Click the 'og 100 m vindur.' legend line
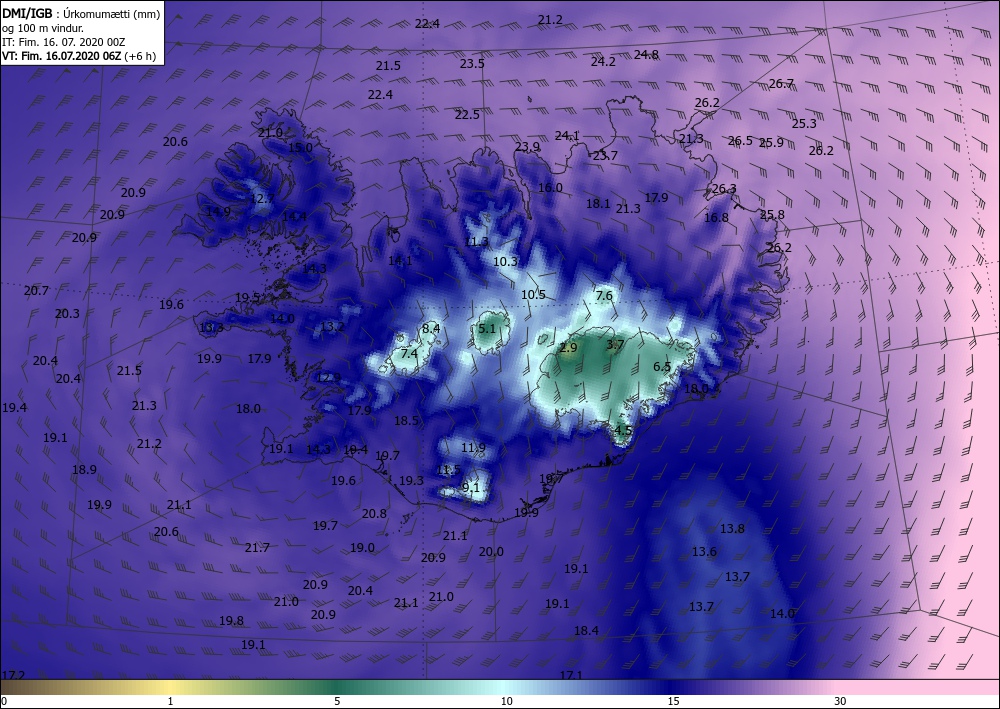The height and width of the screenshot is (709, 1000). click(x=43, y=28)
